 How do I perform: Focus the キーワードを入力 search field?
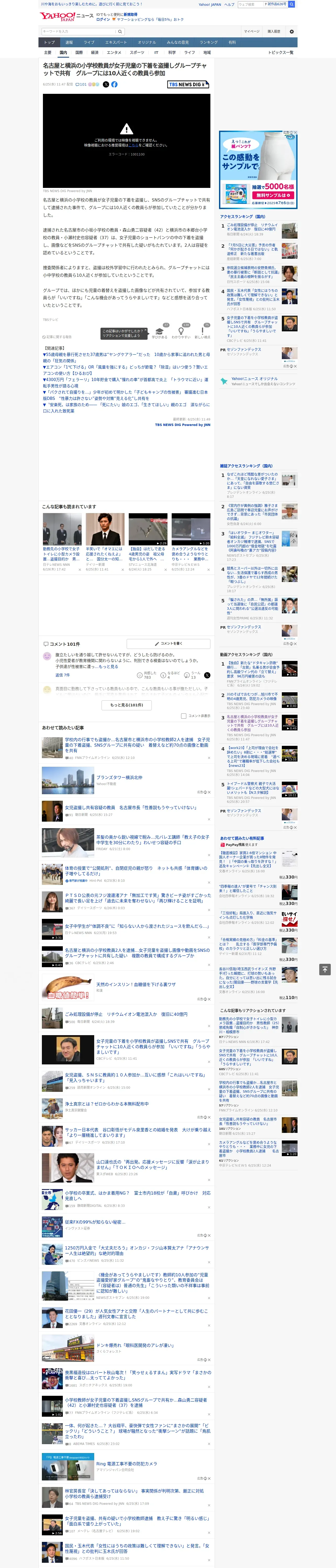click(x=79, y=31)
